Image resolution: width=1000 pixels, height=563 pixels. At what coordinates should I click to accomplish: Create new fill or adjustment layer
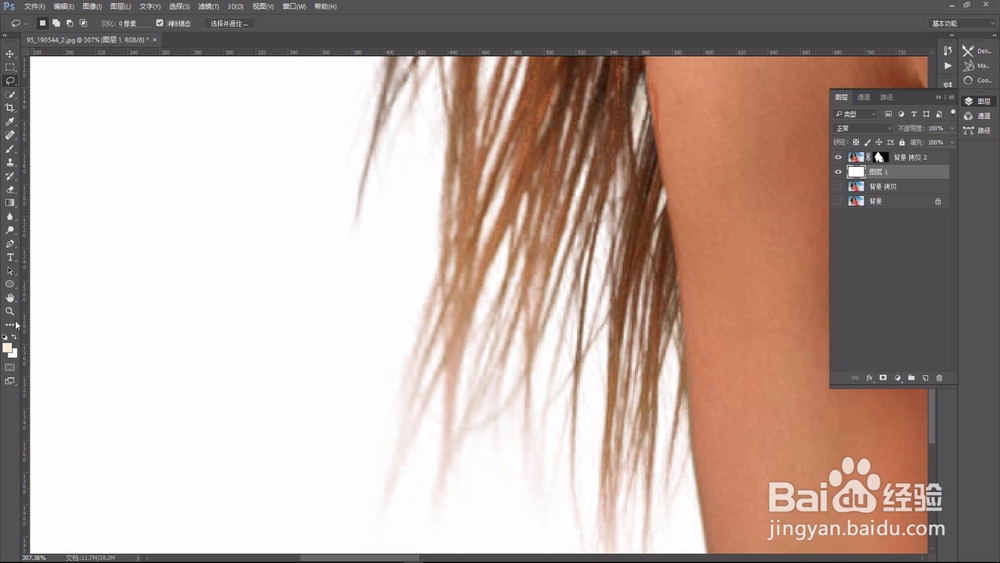tap(897, 377)
